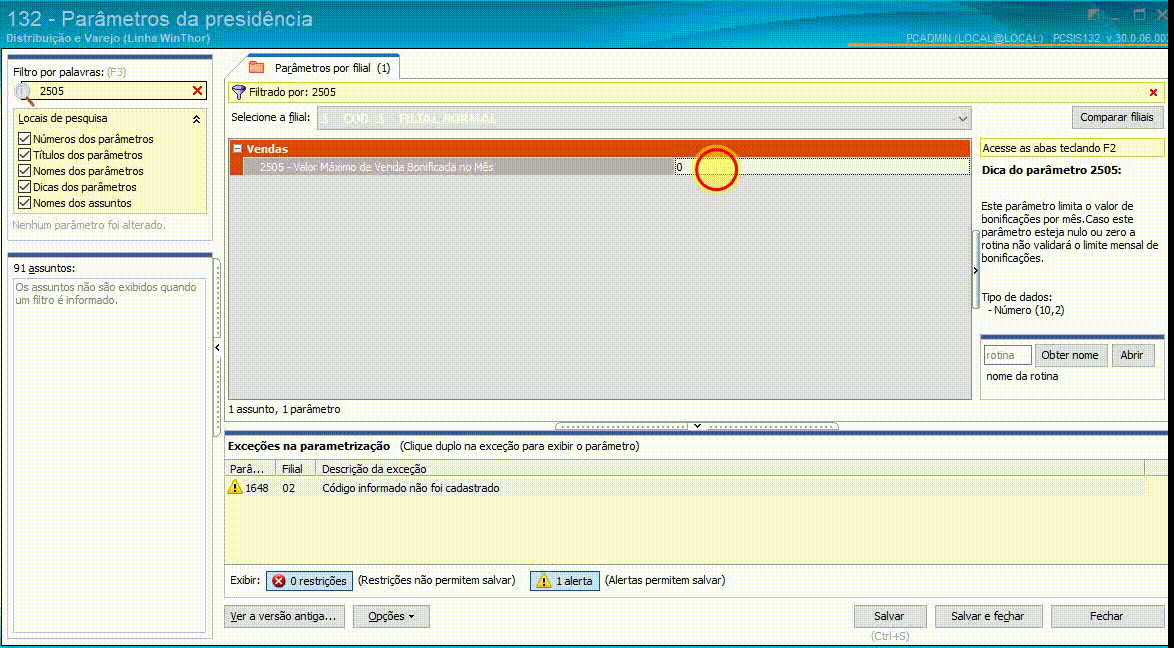Click 'Código informado não foi cadastrado' exception text
This screenshot has width=1174, height=648.
coord(410,488)
